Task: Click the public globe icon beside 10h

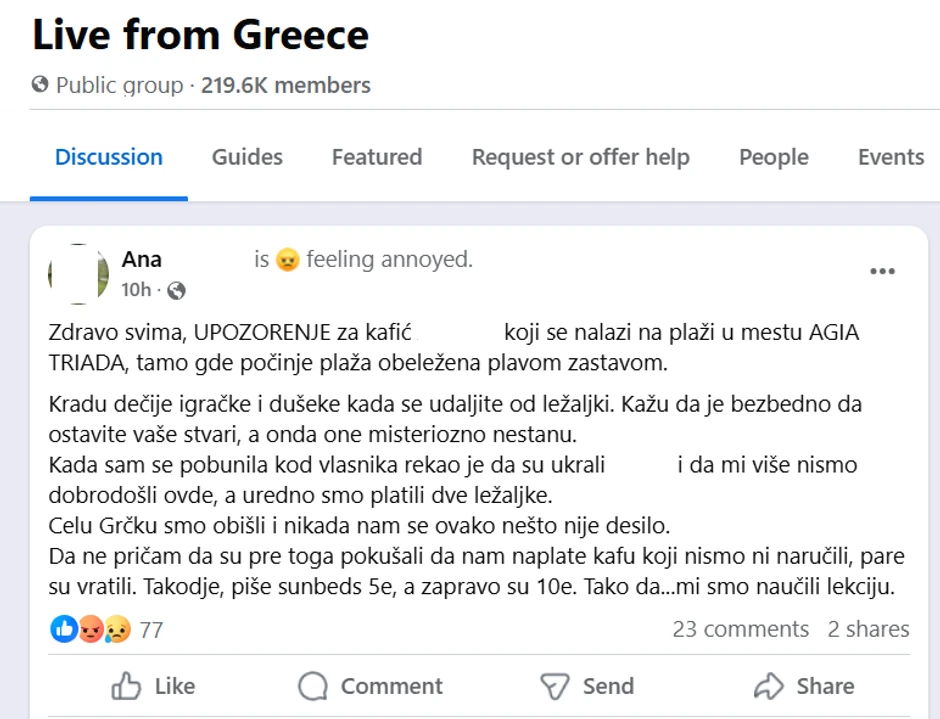Action: [177, 291]
